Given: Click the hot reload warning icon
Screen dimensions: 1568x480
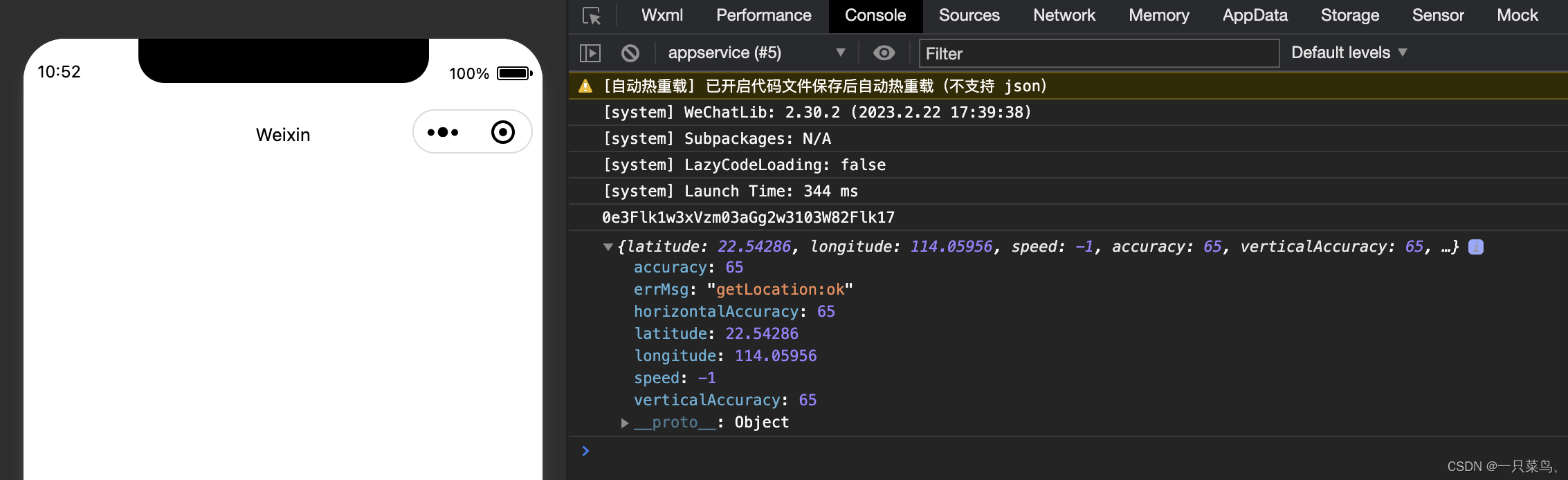Looking at the screenshot, I should point(585,86).
